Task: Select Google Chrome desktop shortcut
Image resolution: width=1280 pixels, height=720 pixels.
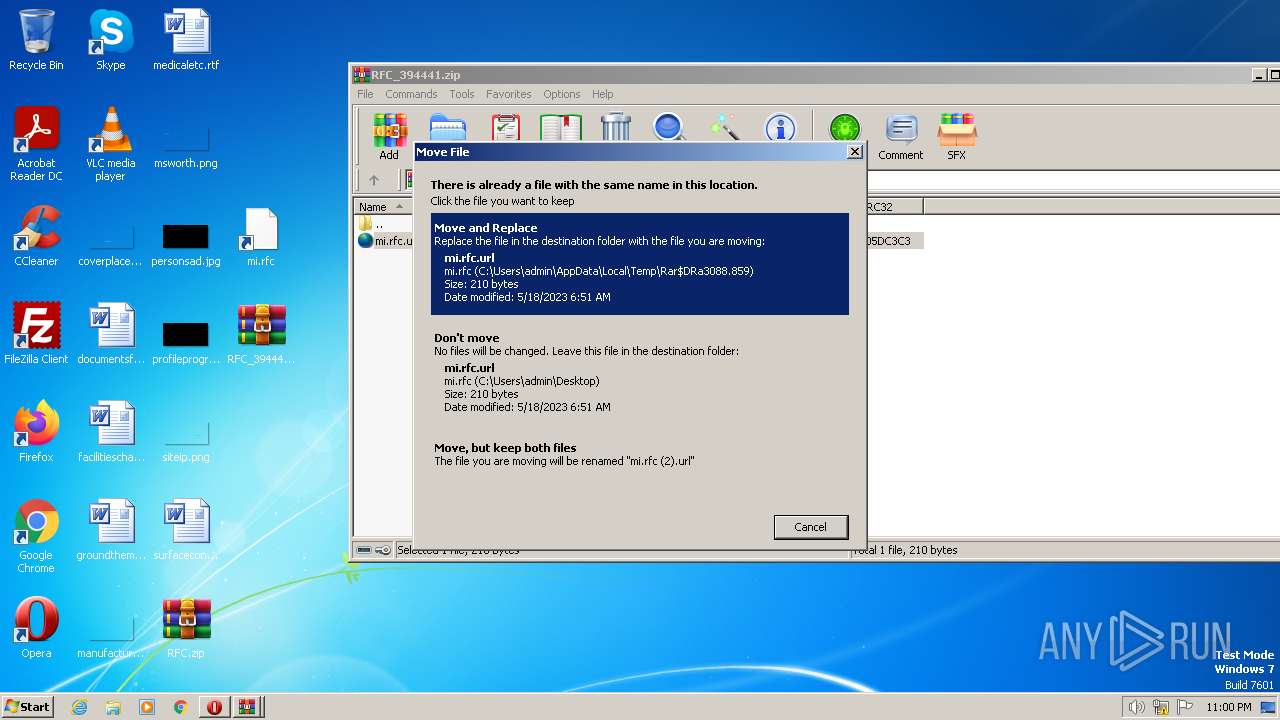Action: [36, 537]
